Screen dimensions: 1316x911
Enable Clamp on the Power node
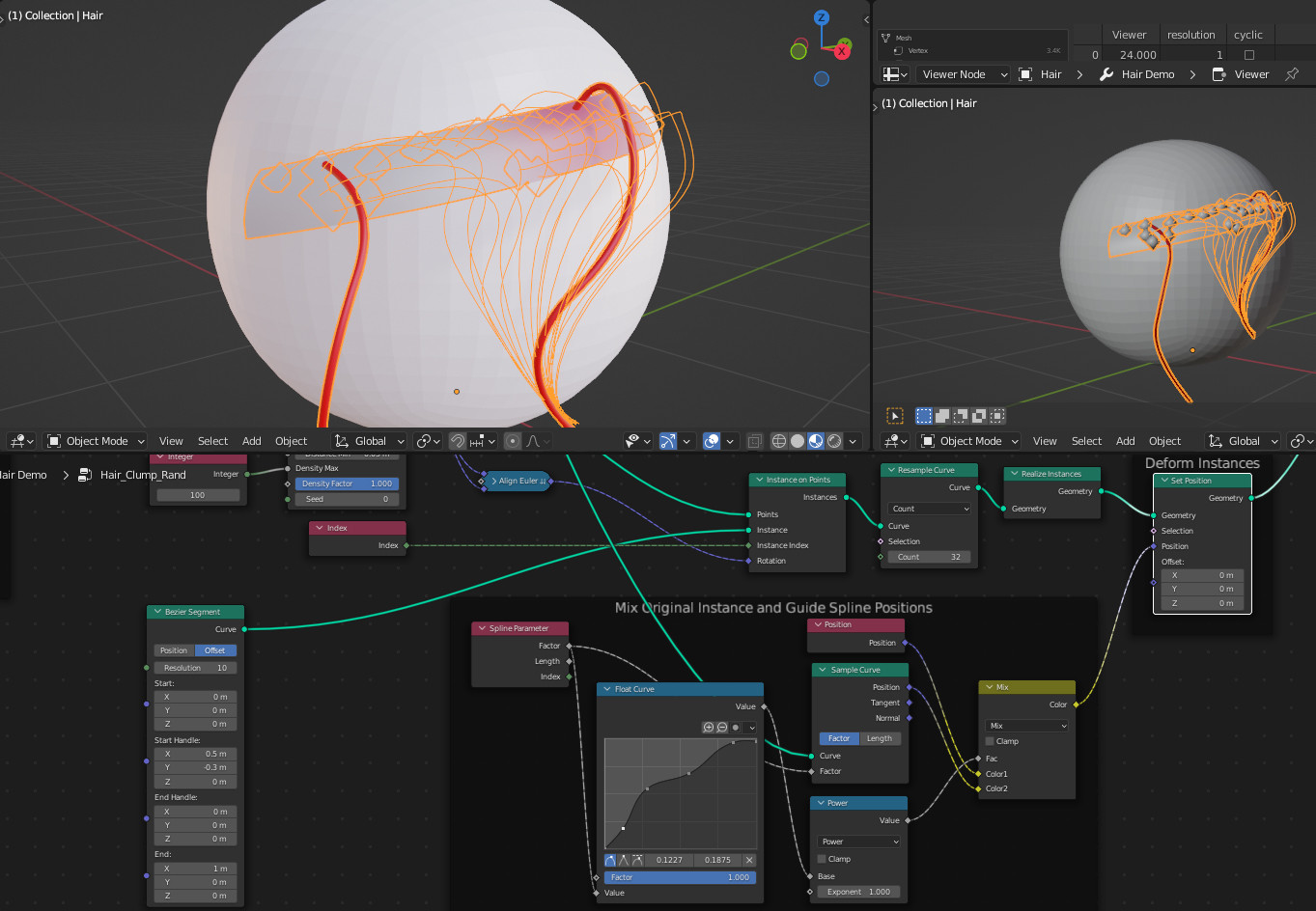point(822,859)
